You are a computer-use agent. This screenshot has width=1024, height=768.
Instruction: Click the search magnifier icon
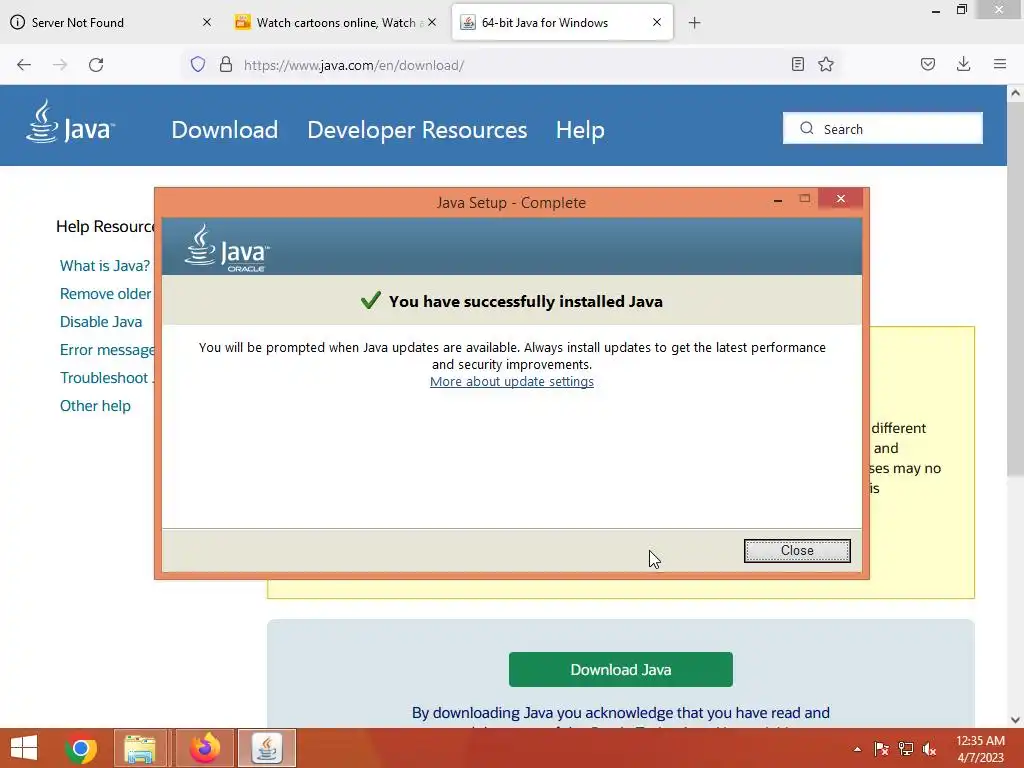pyautogui.click(x=807, y=128)
